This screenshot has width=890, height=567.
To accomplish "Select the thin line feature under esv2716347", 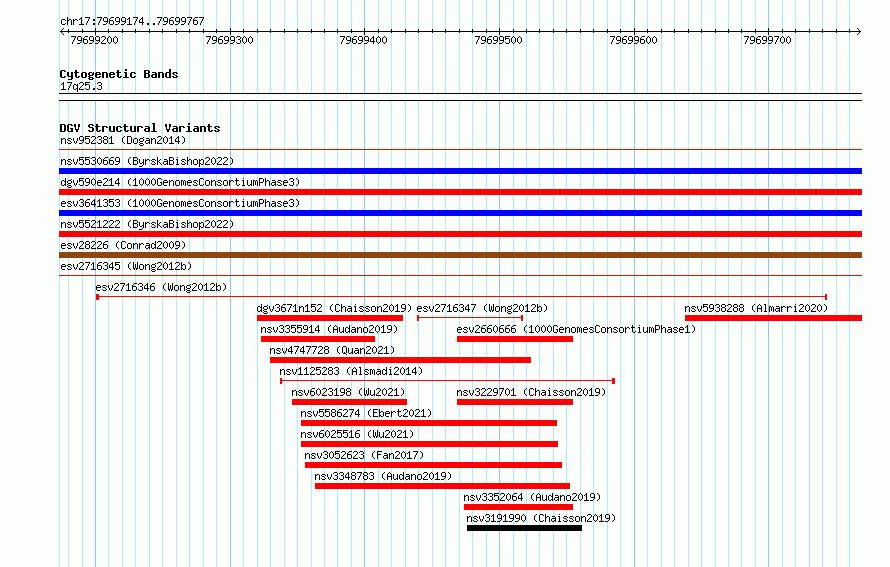I will pos(470,318).
